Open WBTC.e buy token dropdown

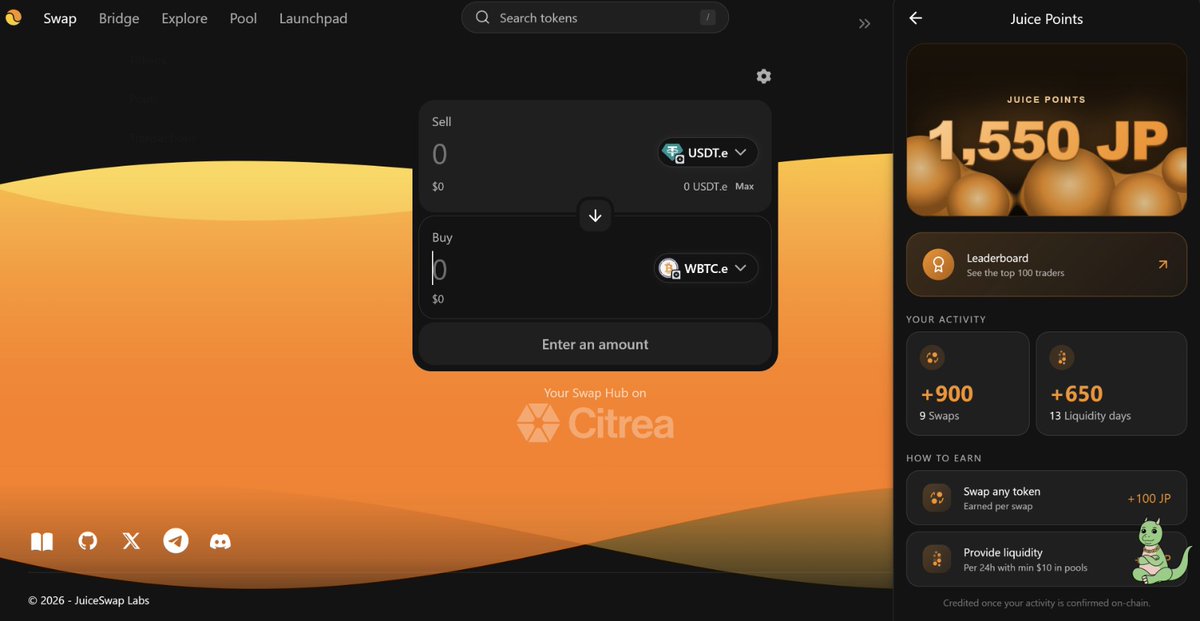tap(706, 268)
